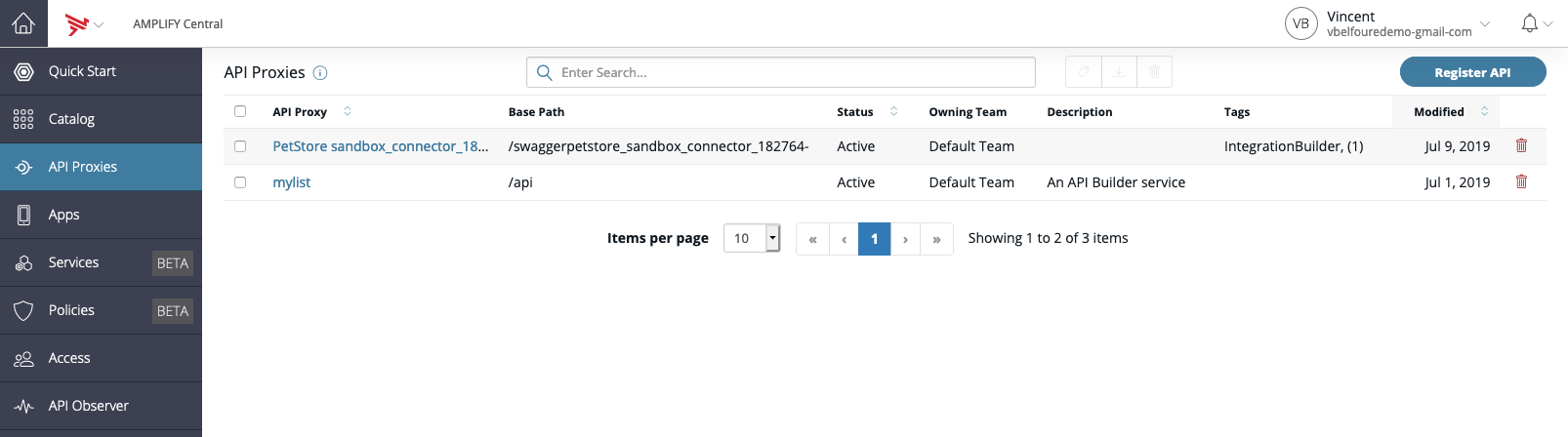Go to the next page of results
This screenshot has height=437, width=1568.
905,239
